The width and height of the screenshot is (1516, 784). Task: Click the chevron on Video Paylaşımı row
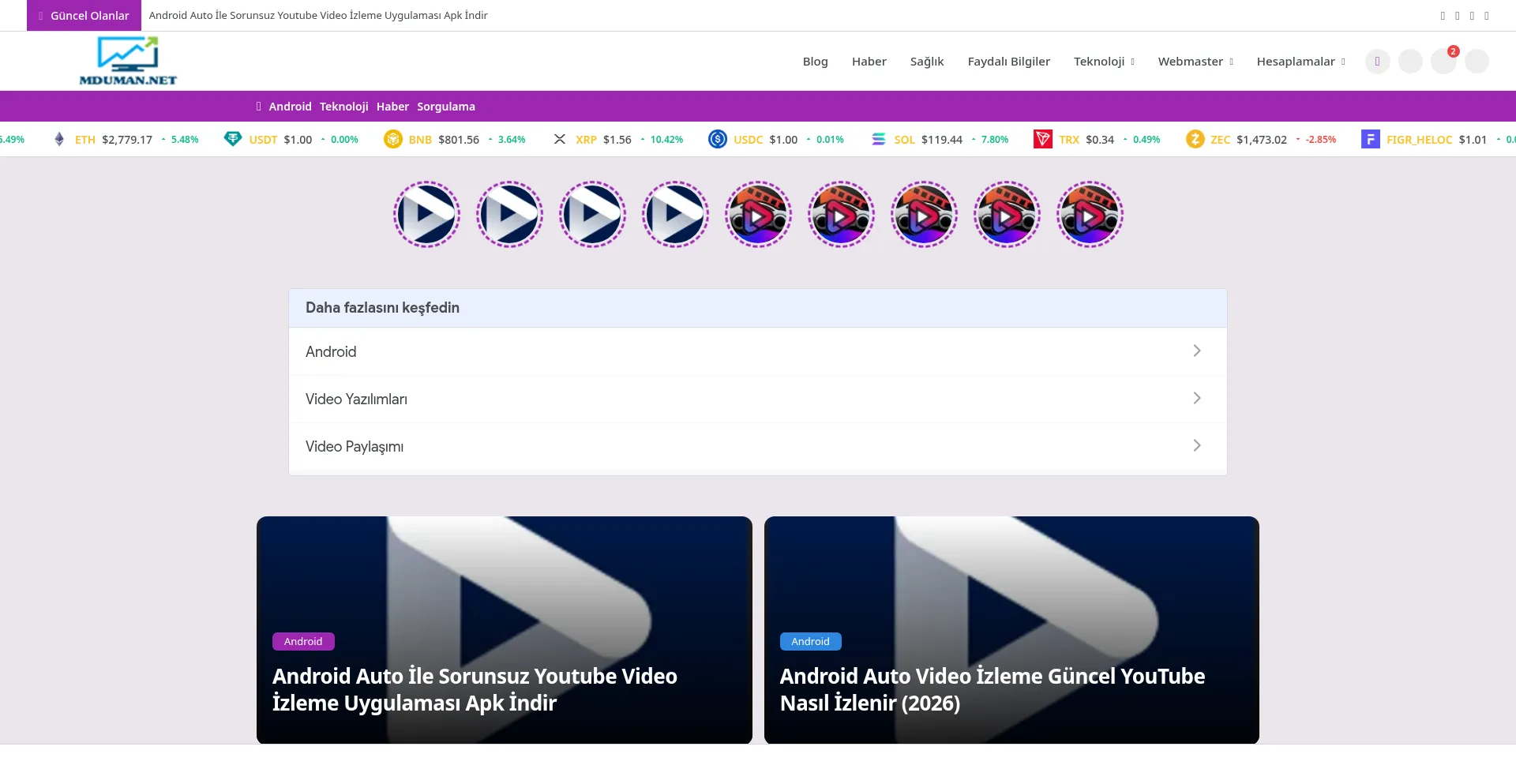click(1197, 445)
